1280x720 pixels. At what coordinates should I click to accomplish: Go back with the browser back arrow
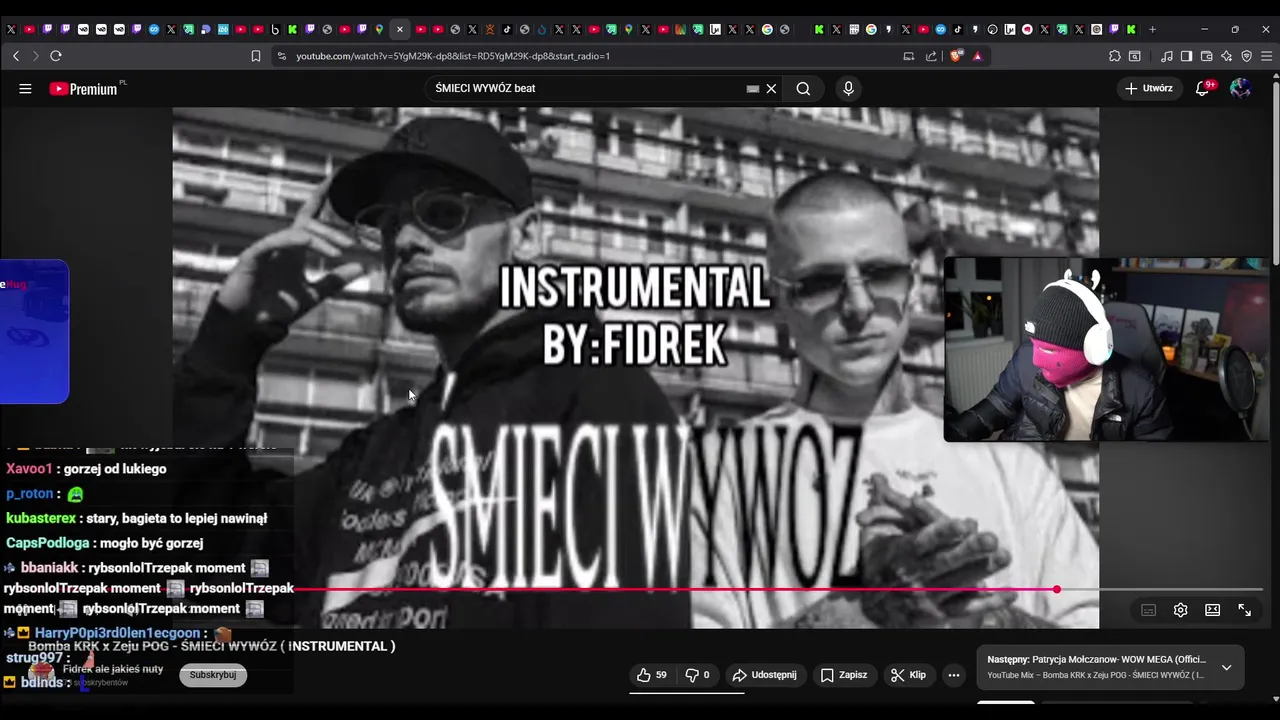[16, 56]
